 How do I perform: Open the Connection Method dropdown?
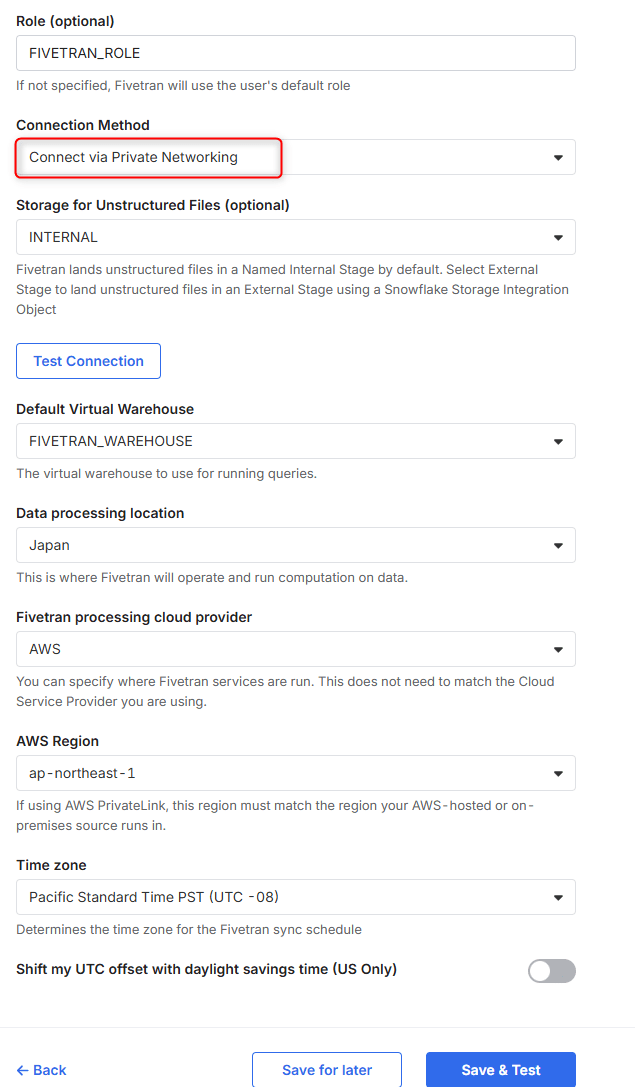(295, 157)
